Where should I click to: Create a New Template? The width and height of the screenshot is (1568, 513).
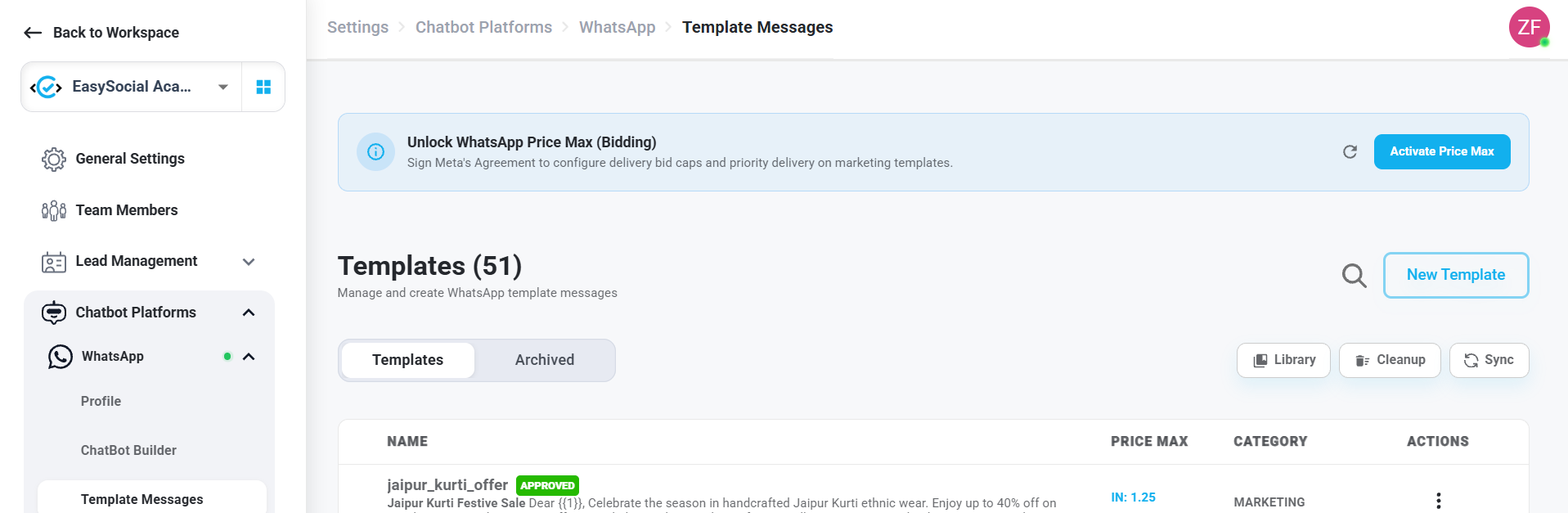(x=1456, y=275)
